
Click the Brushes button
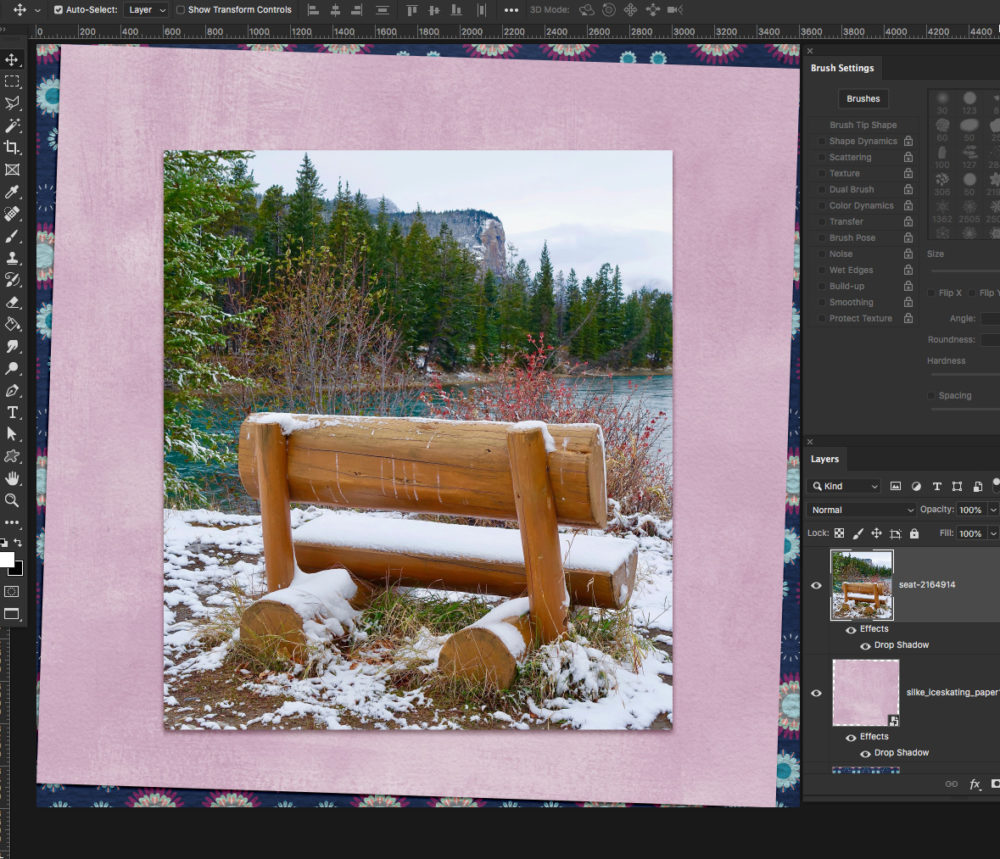[863, 99]
